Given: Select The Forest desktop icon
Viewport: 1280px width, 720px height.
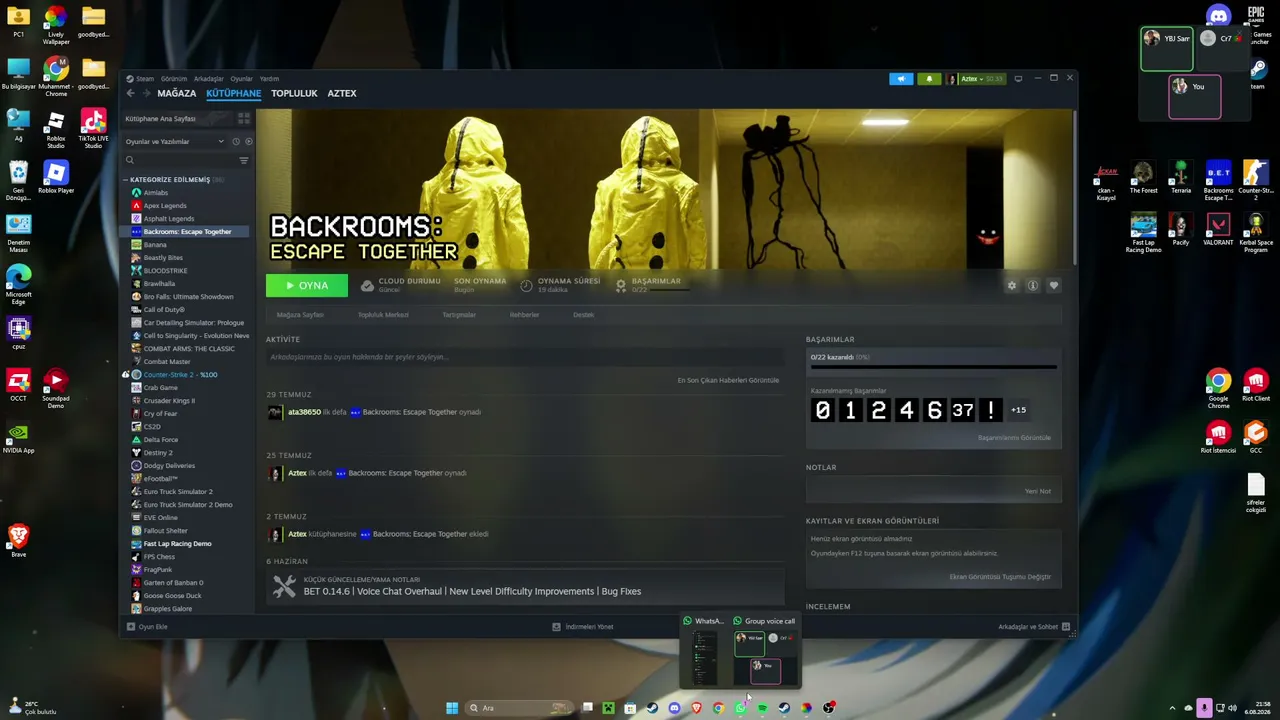Looking at the screenshot, I should [x=1143, y=177].
